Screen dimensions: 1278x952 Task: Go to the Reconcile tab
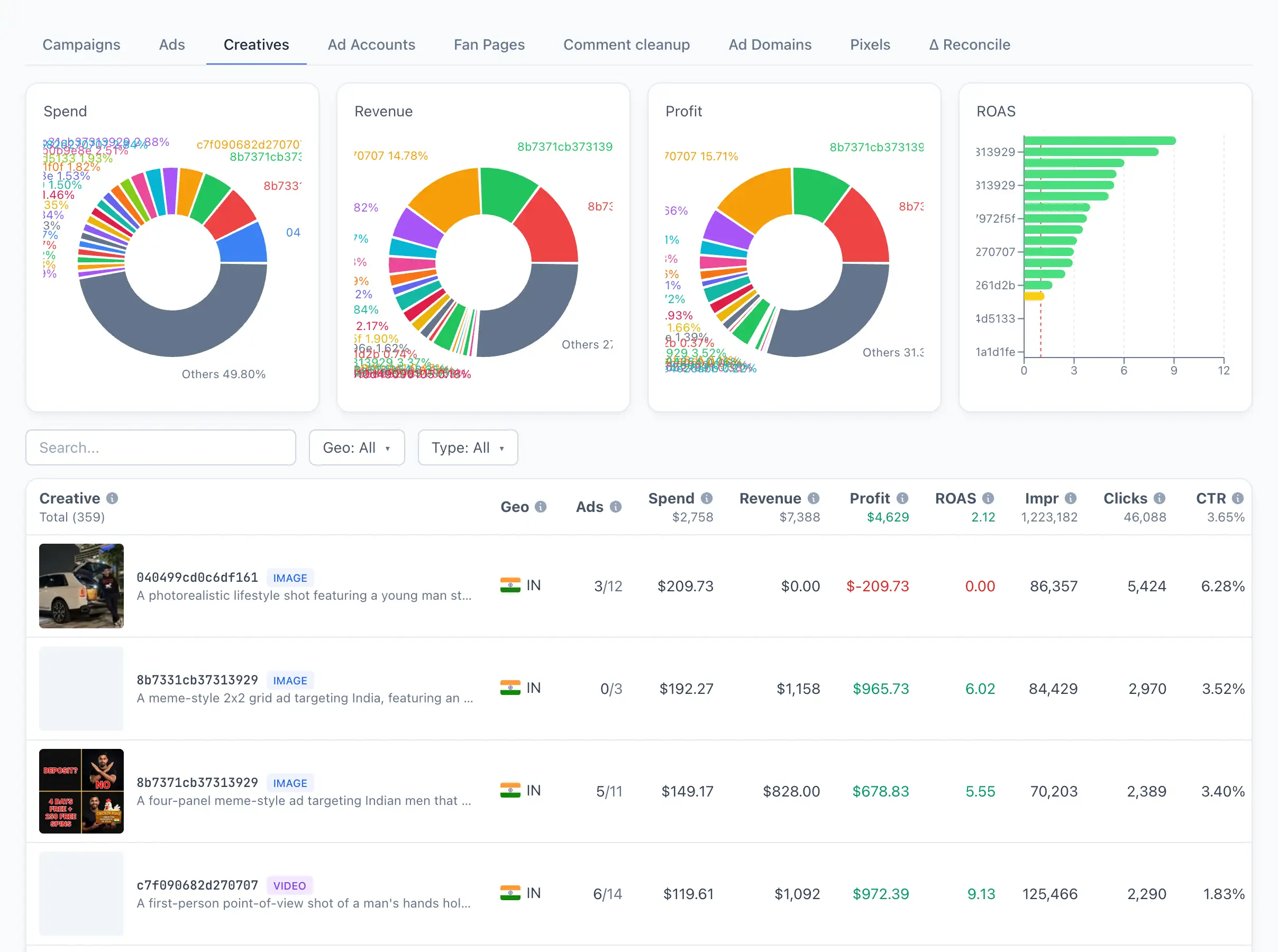coord(970,45)
